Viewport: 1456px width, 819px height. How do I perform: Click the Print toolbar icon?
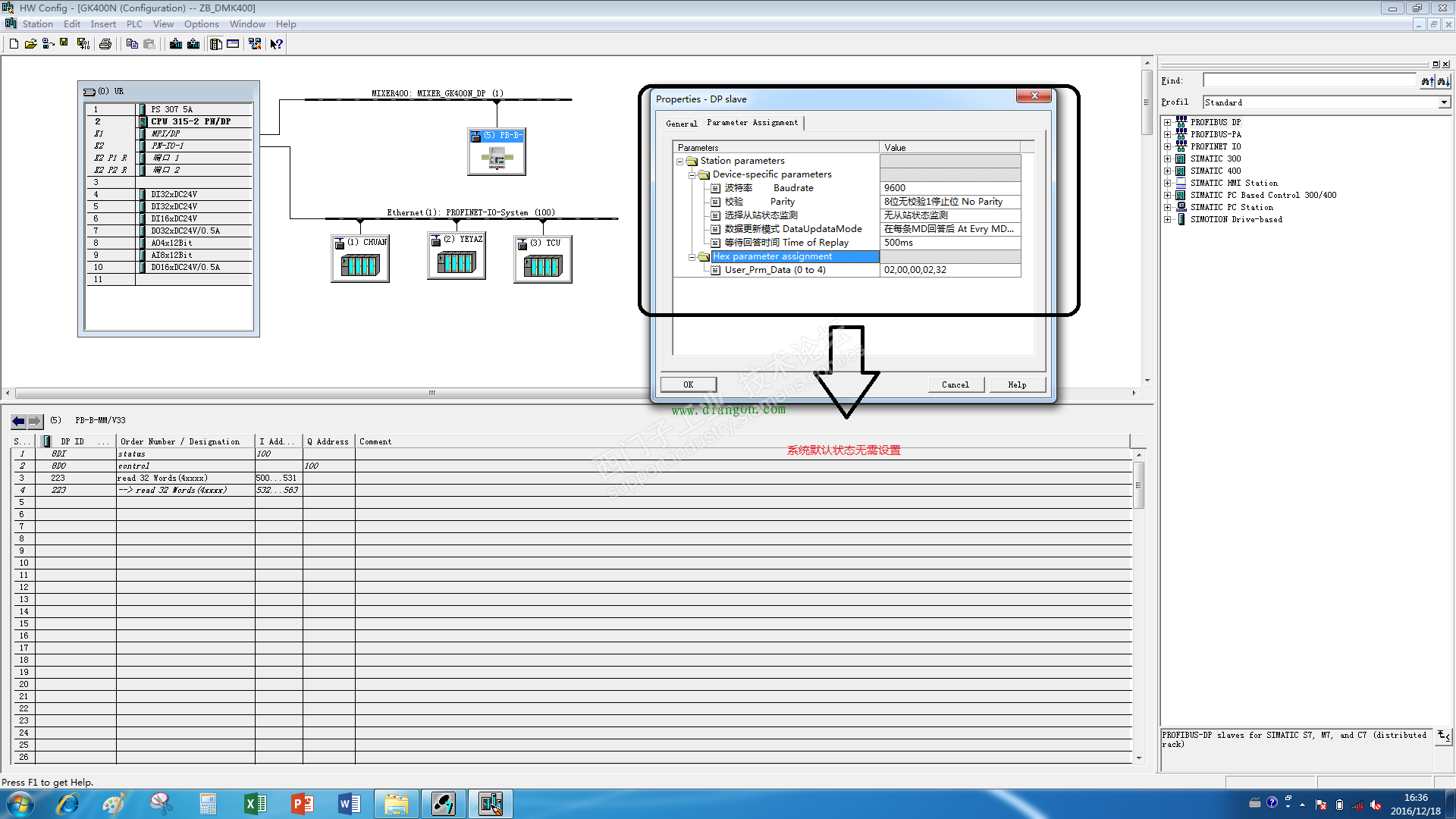coord(105,44)
